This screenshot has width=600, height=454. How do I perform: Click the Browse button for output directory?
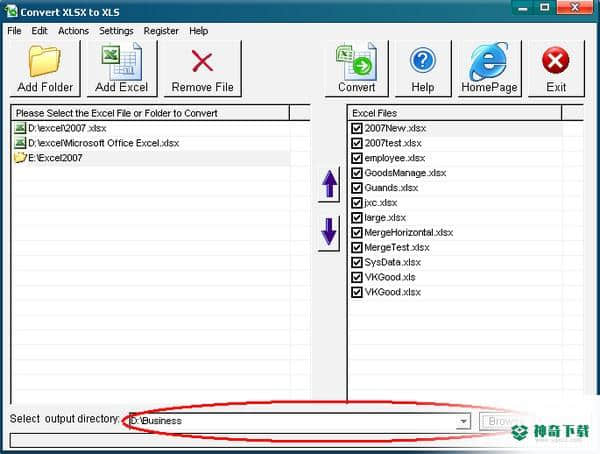(500, 421)
